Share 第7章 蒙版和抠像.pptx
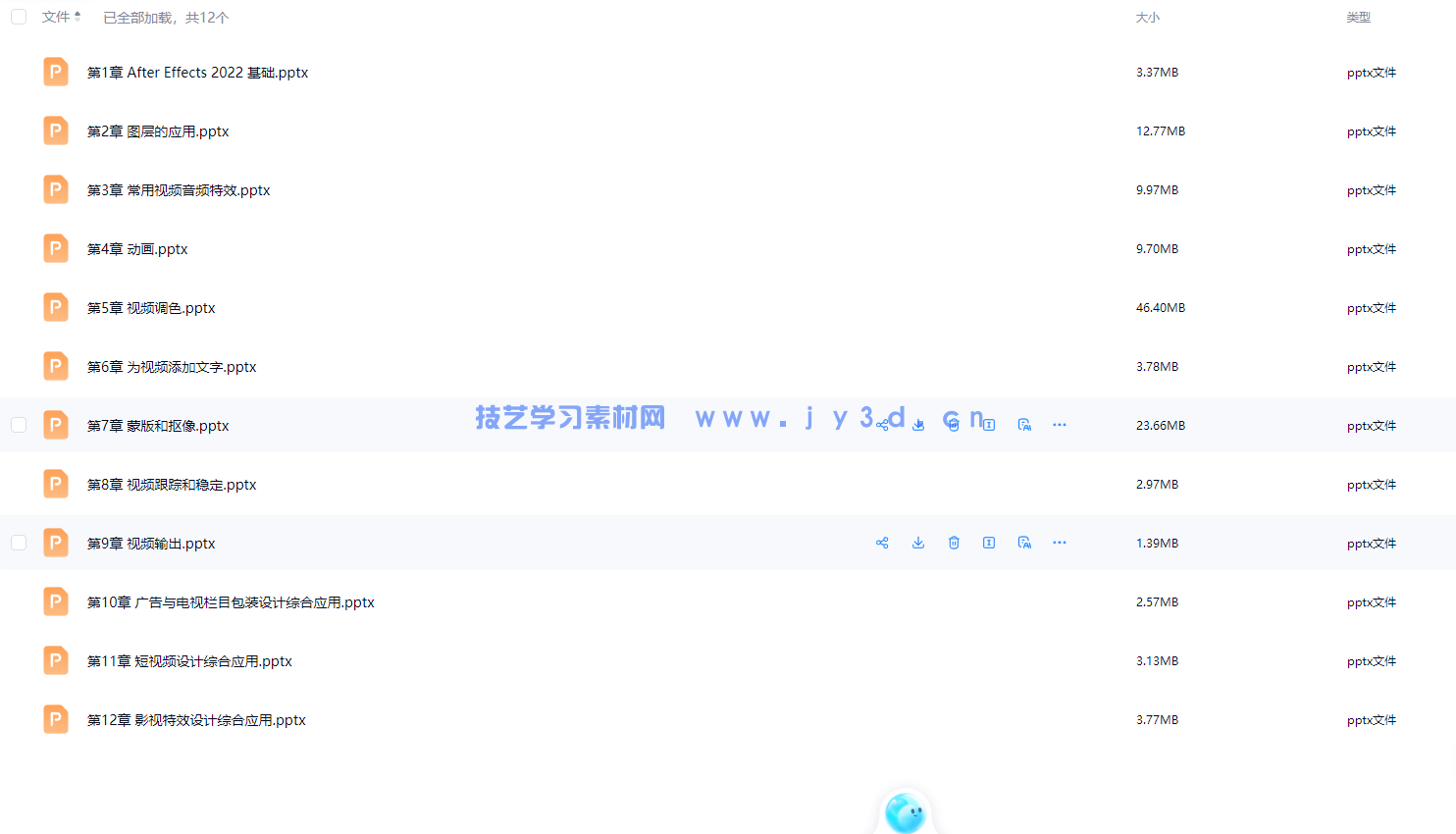The width and height of the screenshot is (1456, 834). coord(882,424)
